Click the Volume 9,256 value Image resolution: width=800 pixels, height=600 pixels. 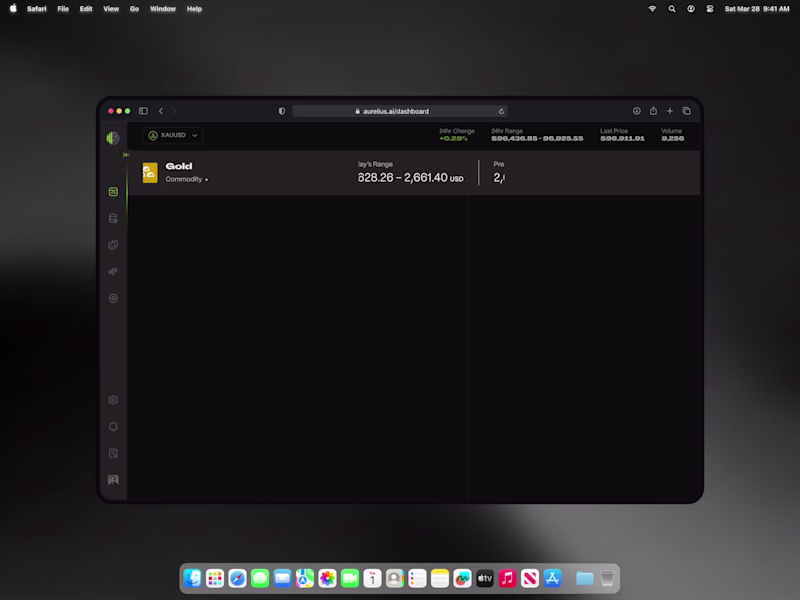pos(672,138)
